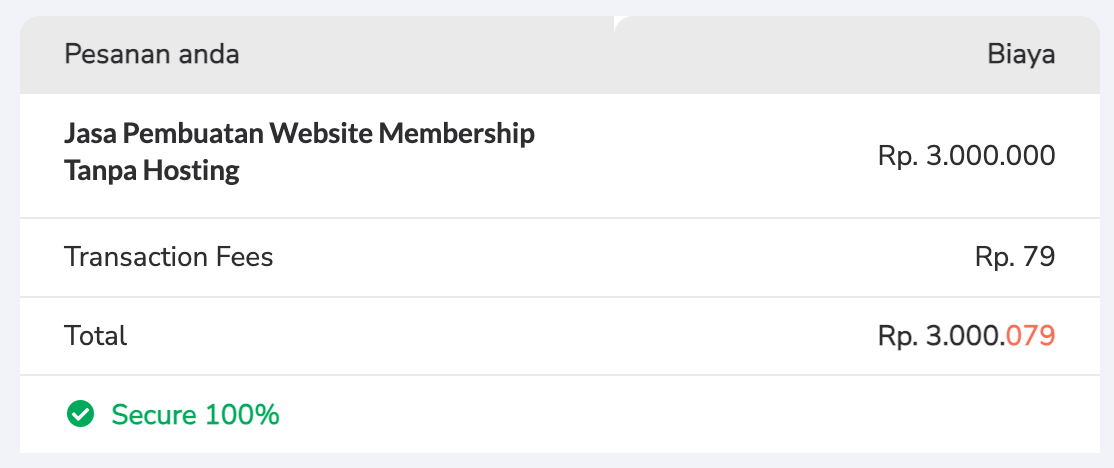This screenshot has height=468, width=1114.
Task: Click the Rp. 3.000.079 total amount
Action: [966, 336]
